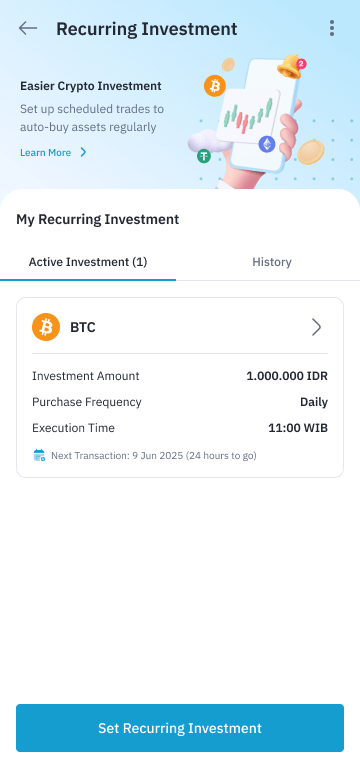Go back using the left arrow icon
Viewport: 360px width, 776px height.
(x=28, y=28)
